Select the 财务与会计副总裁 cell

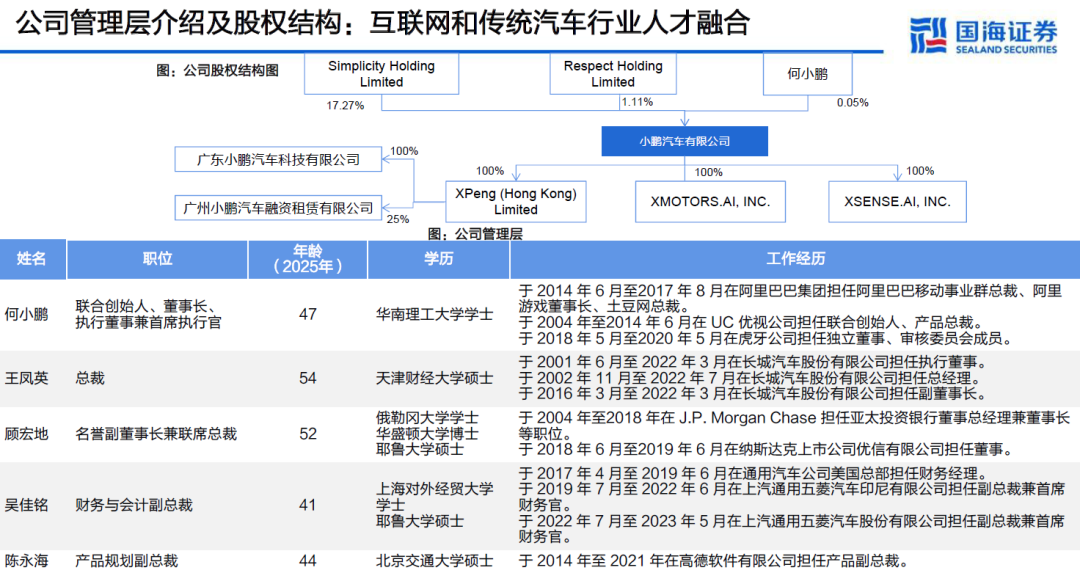point(134,505)
